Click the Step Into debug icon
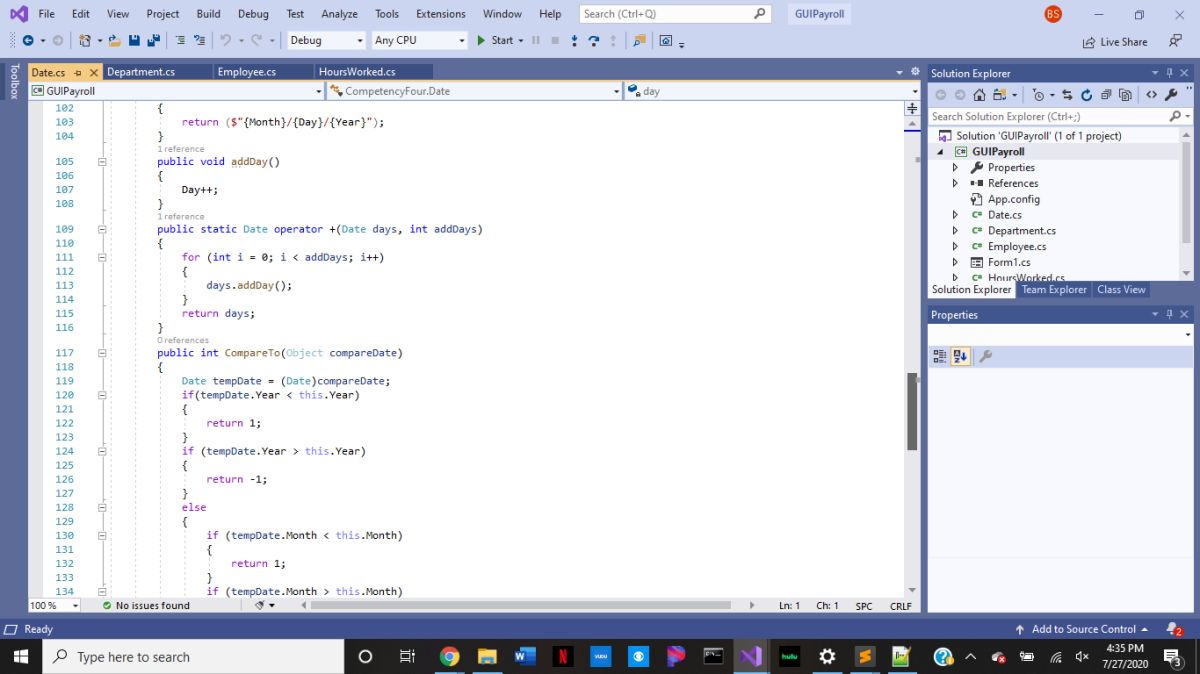The width and height of the screenshot is (1200, 674). [x=574, y=41]
